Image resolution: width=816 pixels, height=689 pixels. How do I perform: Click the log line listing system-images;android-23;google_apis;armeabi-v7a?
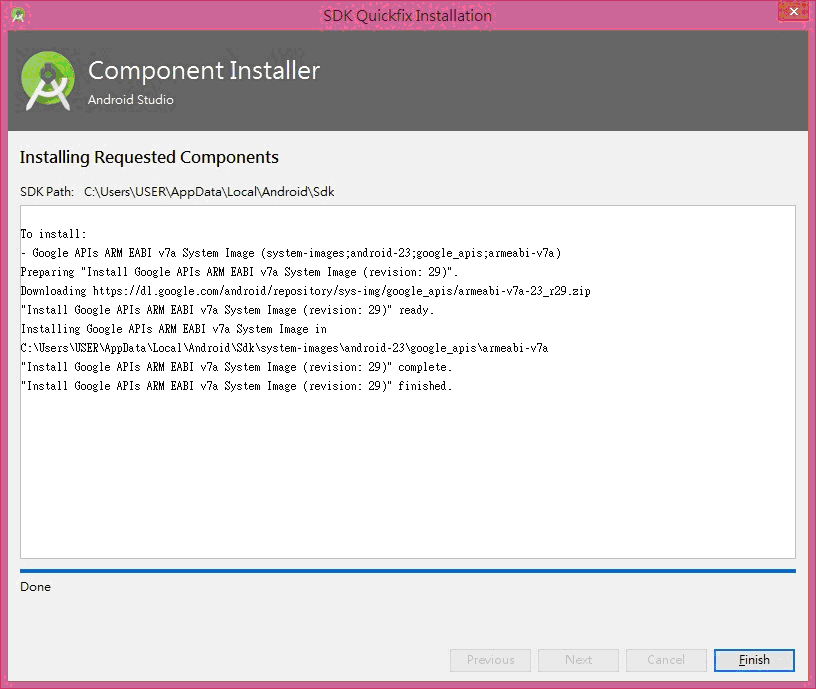click(x=291, y=253)
